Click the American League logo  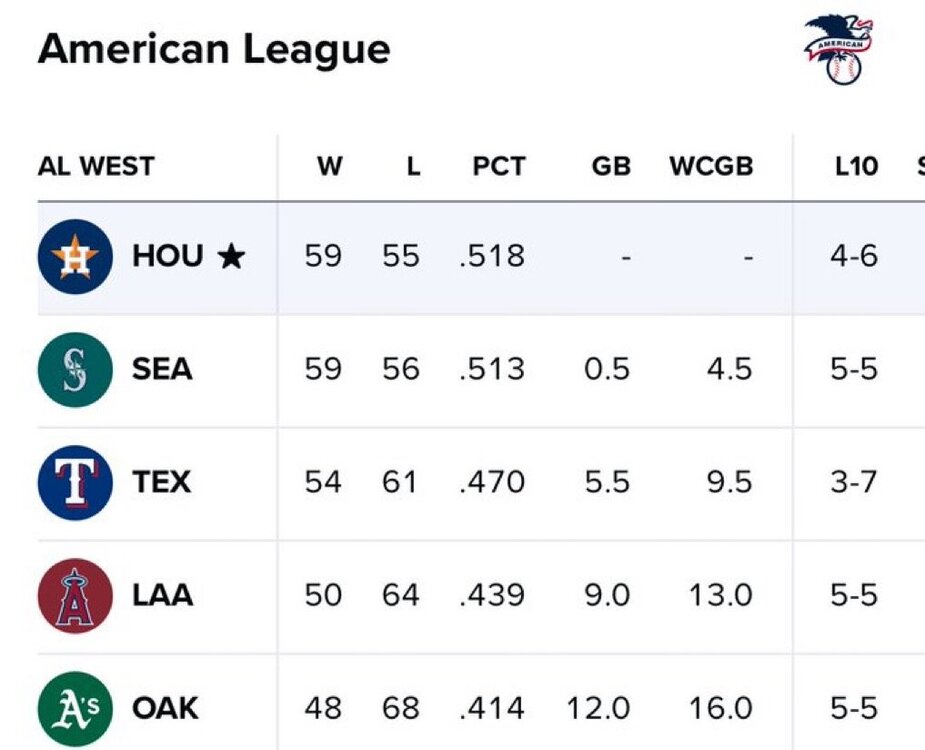point(839,50)
